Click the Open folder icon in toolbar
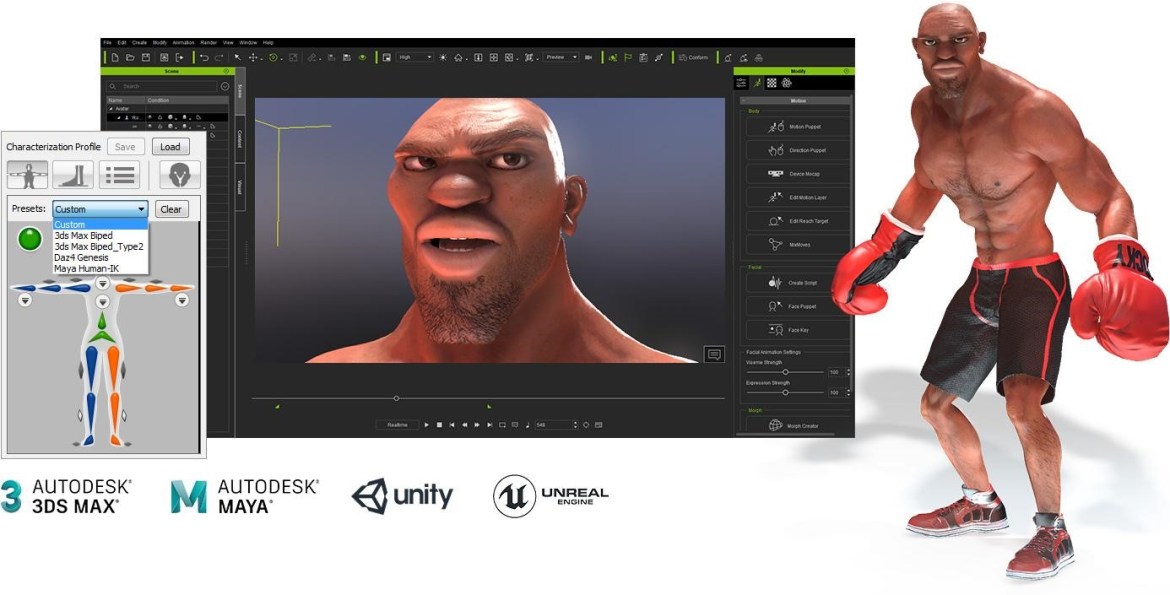The height and width of the screenshot is (595, 1170). 130,57
